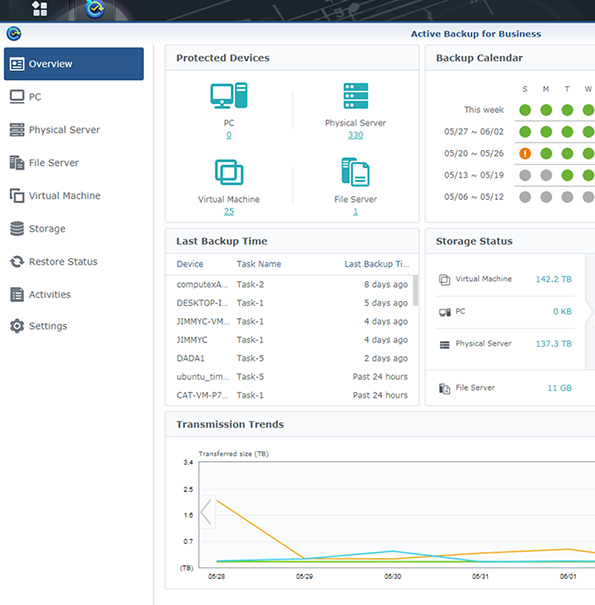The image size is (595, 605).
Task: Open the DSM main menu grid icon
Action: coord(39,8)
